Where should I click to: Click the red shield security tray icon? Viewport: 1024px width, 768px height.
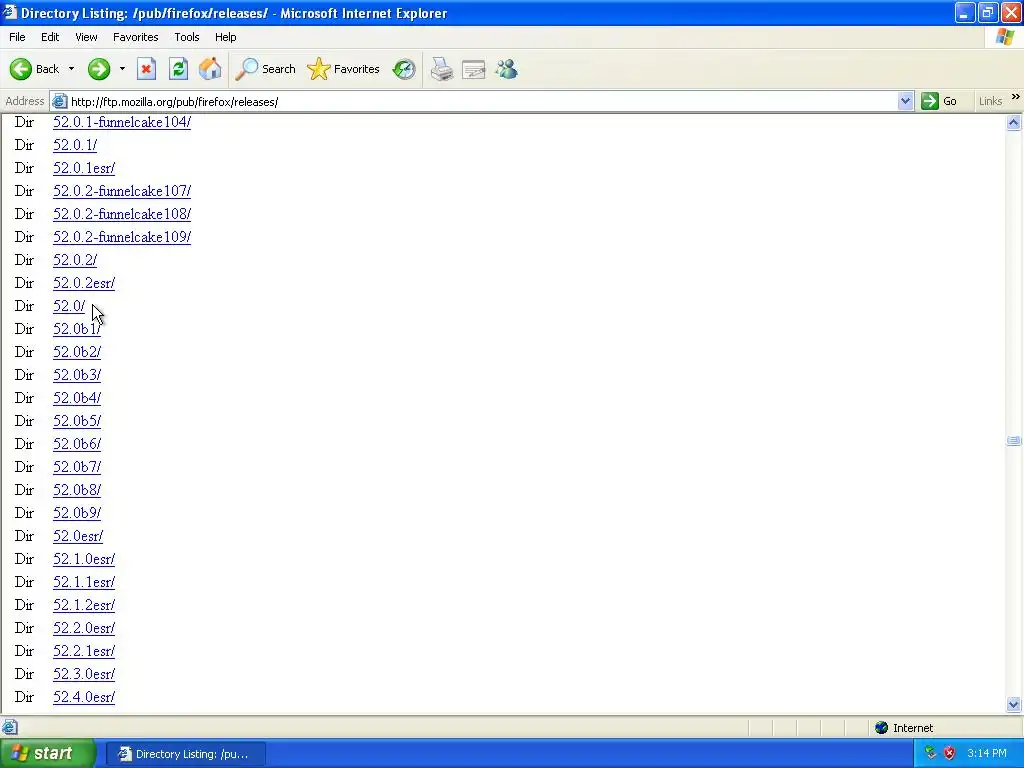tap(949, 753)
